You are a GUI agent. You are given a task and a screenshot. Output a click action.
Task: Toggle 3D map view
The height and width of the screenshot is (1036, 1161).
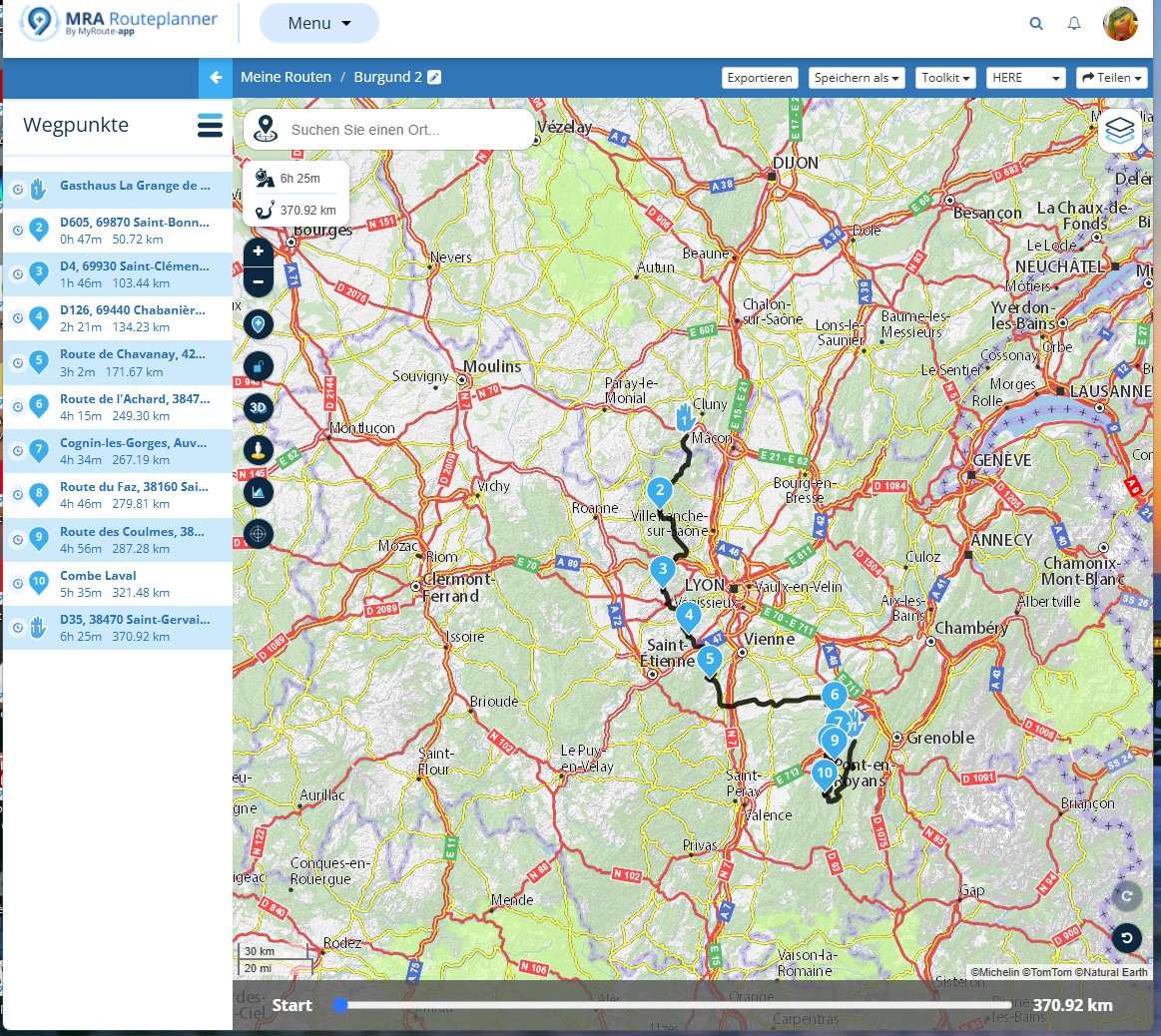258,407
